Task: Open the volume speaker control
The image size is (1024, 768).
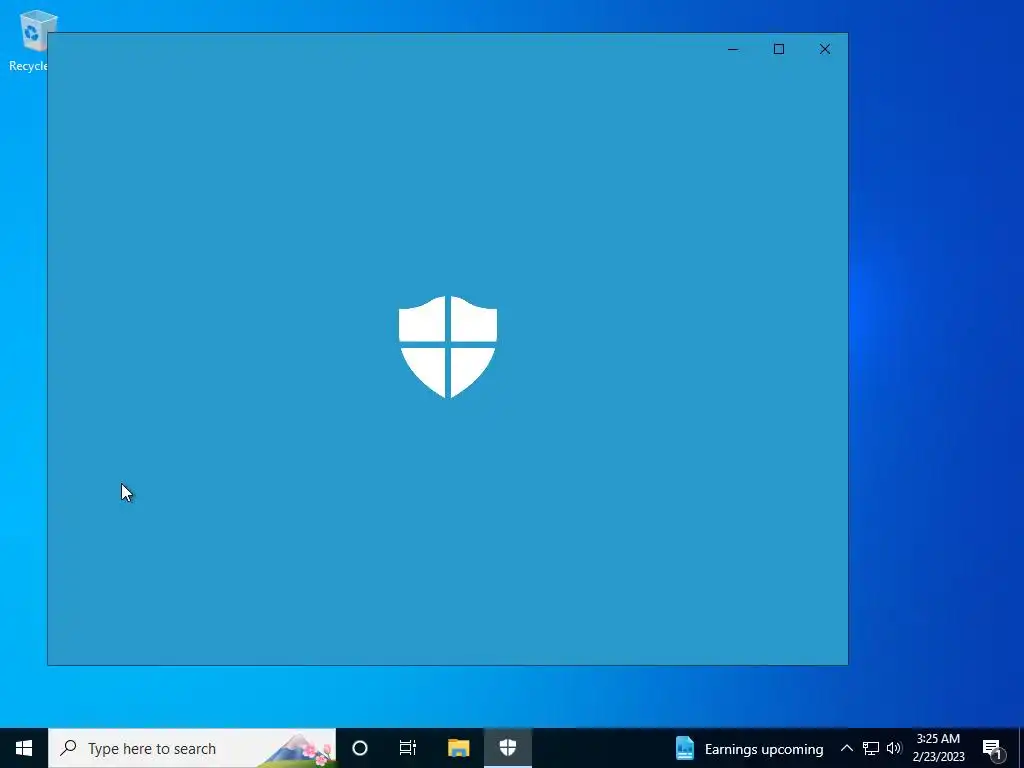Action: [x=894, y=748]
